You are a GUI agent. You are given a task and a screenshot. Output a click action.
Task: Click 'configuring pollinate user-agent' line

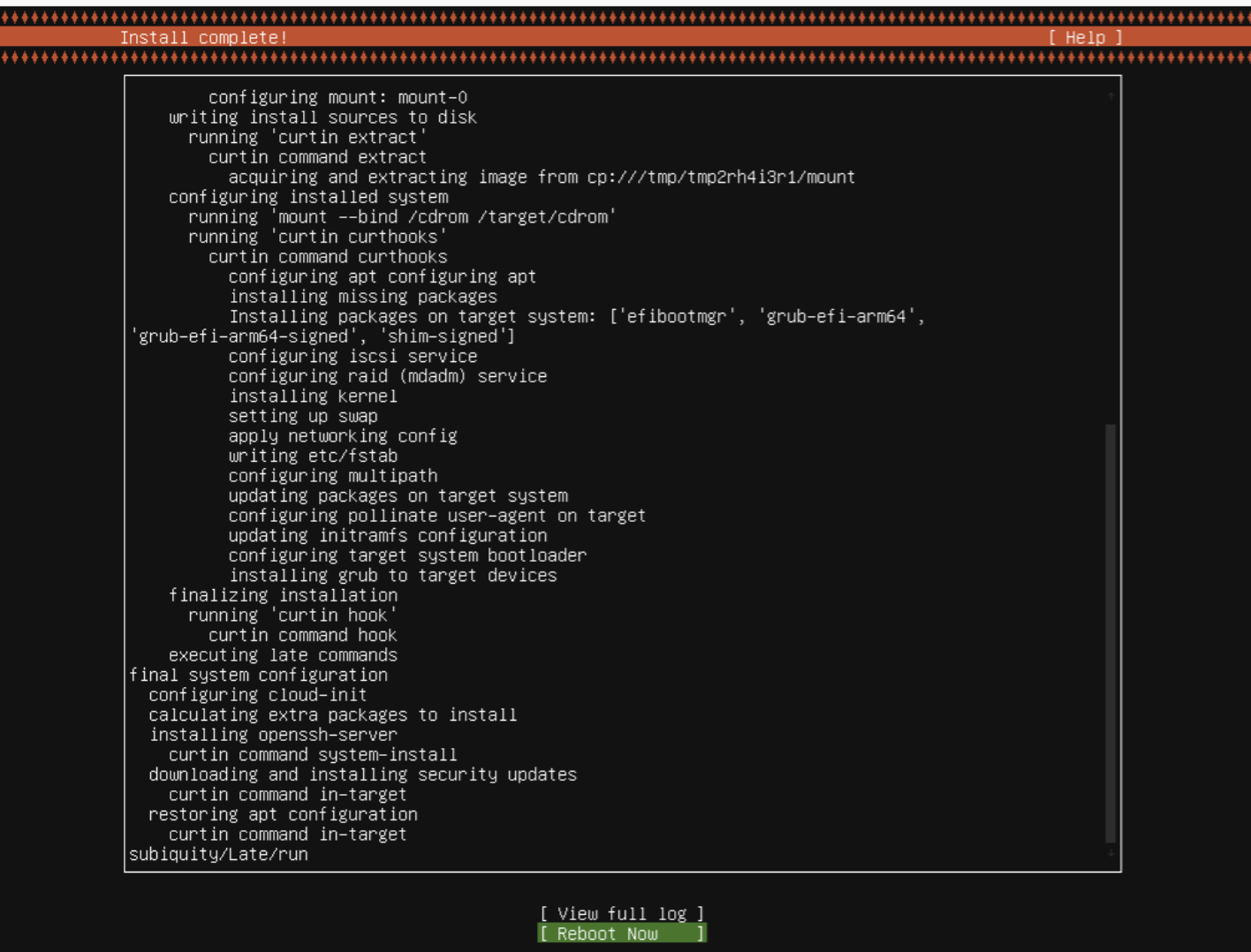[x=437, y=515]
